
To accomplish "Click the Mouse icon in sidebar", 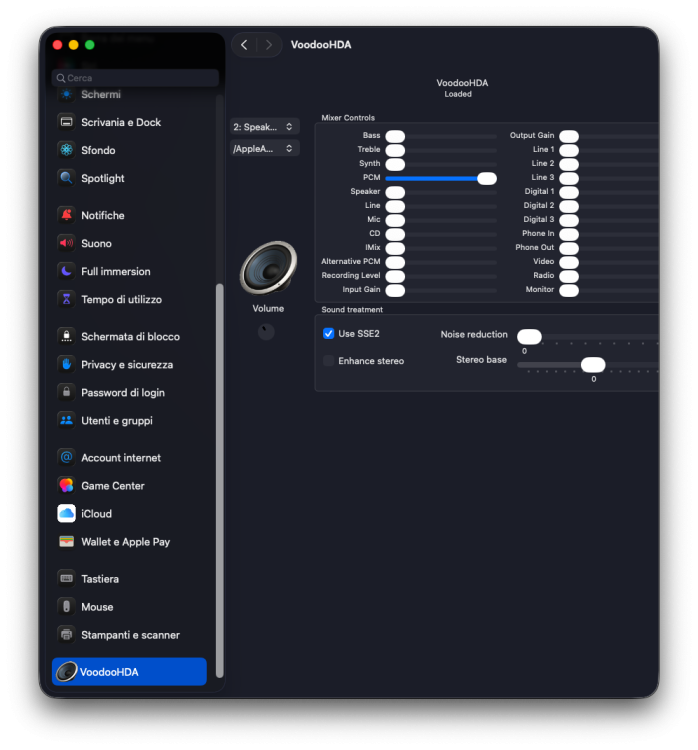I will (x=66, y=607).
